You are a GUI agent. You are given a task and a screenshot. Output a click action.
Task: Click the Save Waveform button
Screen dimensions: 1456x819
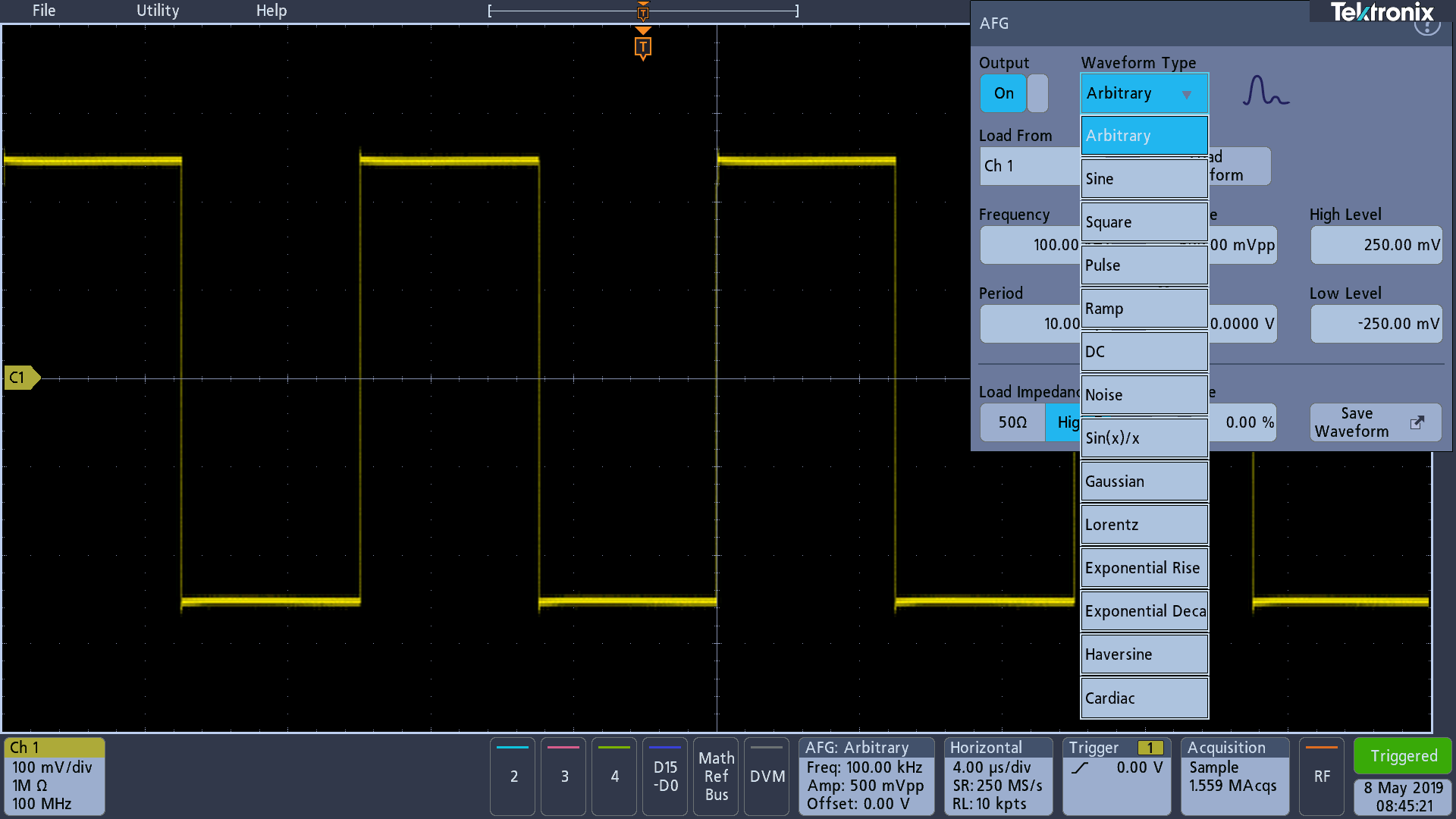[1375, 422]
